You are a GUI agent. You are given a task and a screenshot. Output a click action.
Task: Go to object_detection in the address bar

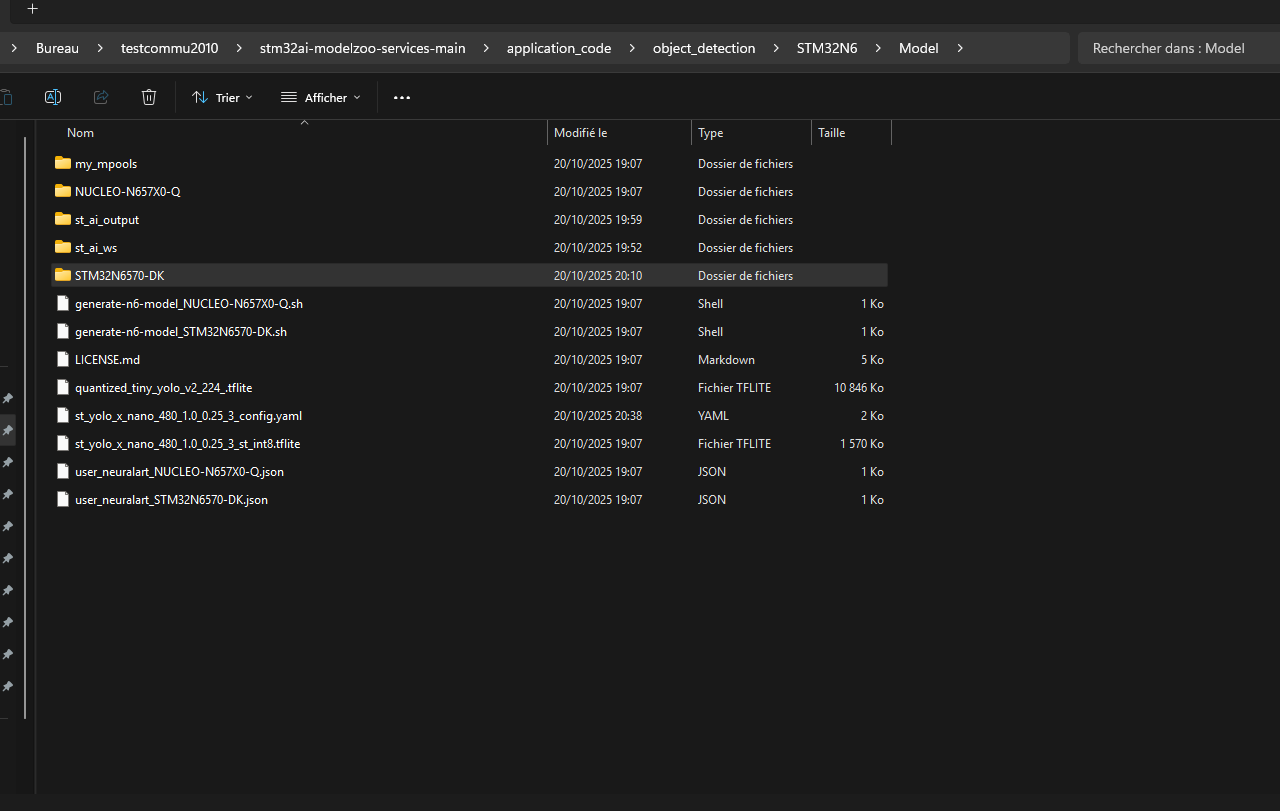(704, 48)
